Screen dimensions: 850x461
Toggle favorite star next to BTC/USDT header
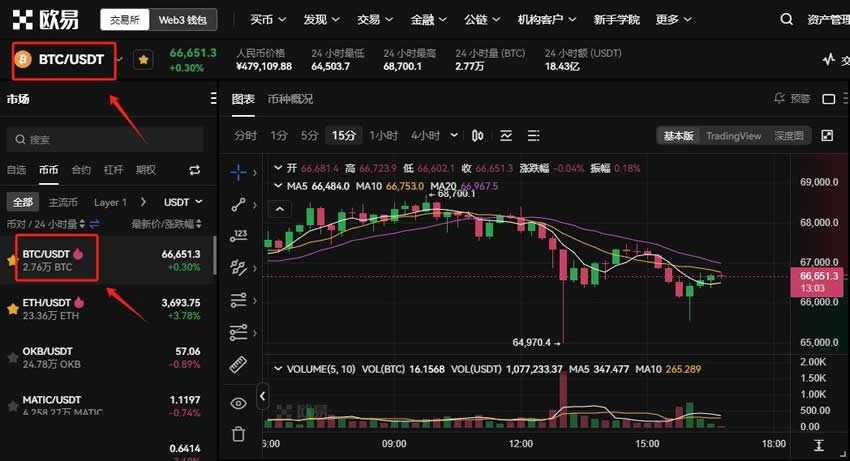coord(144,60)
